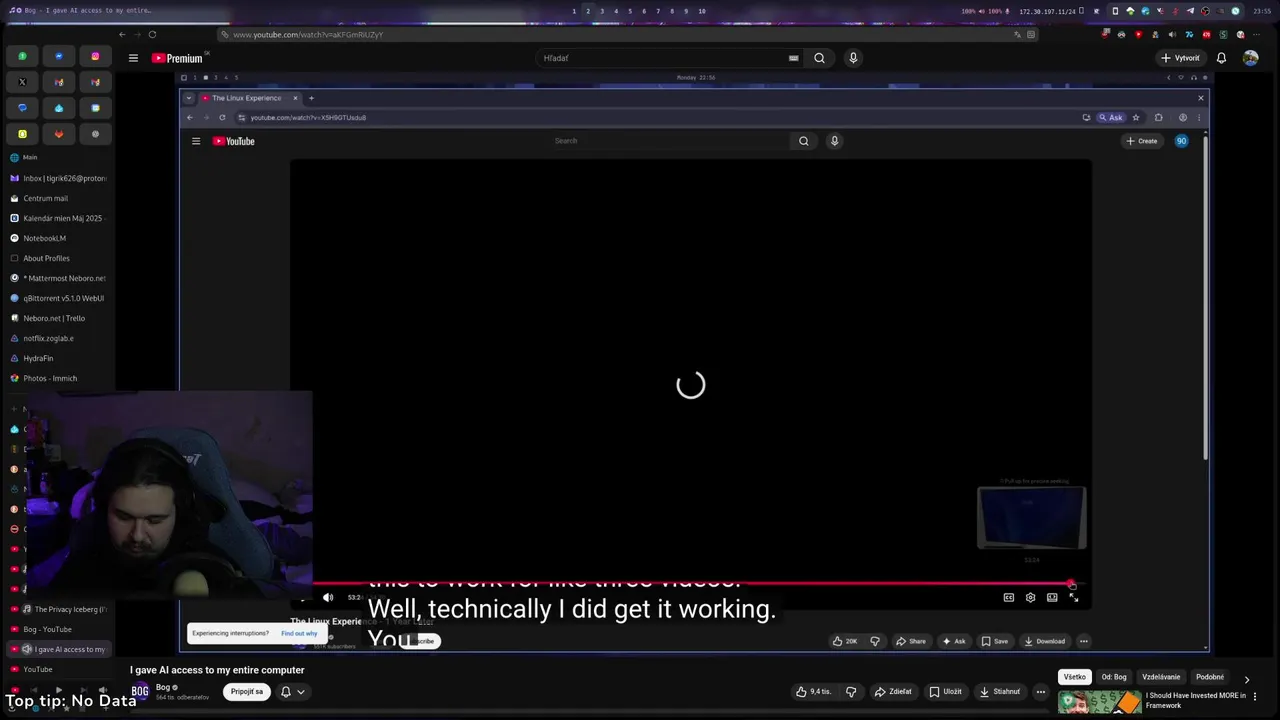Open The Privacy Iceberg sidebar tab
The width and height of the screenshot is (1280, 720).
pyautogui.click(x=58, y=609)
